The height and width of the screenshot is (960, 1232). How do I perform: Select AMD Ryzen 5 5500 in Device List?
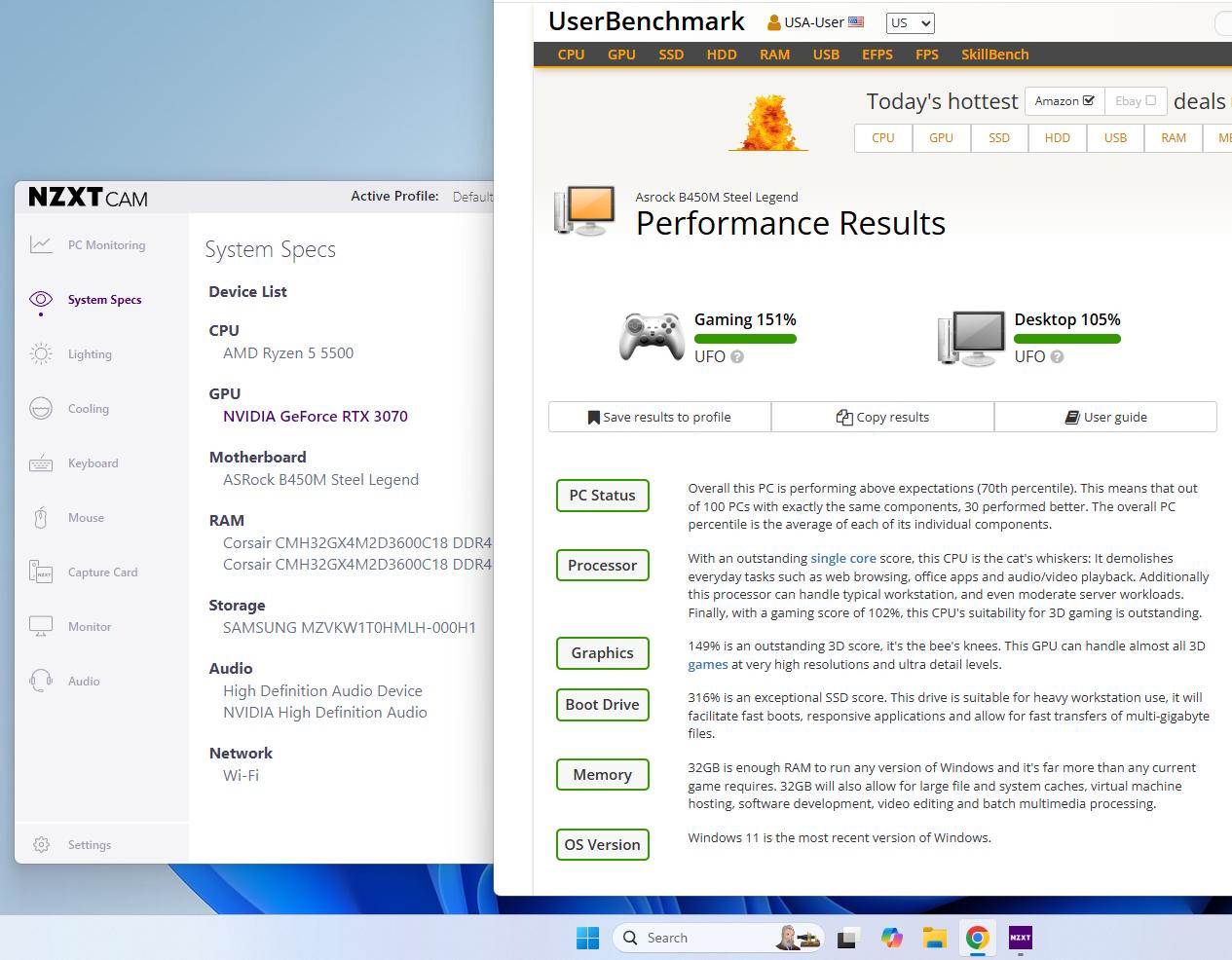[288, 352]
